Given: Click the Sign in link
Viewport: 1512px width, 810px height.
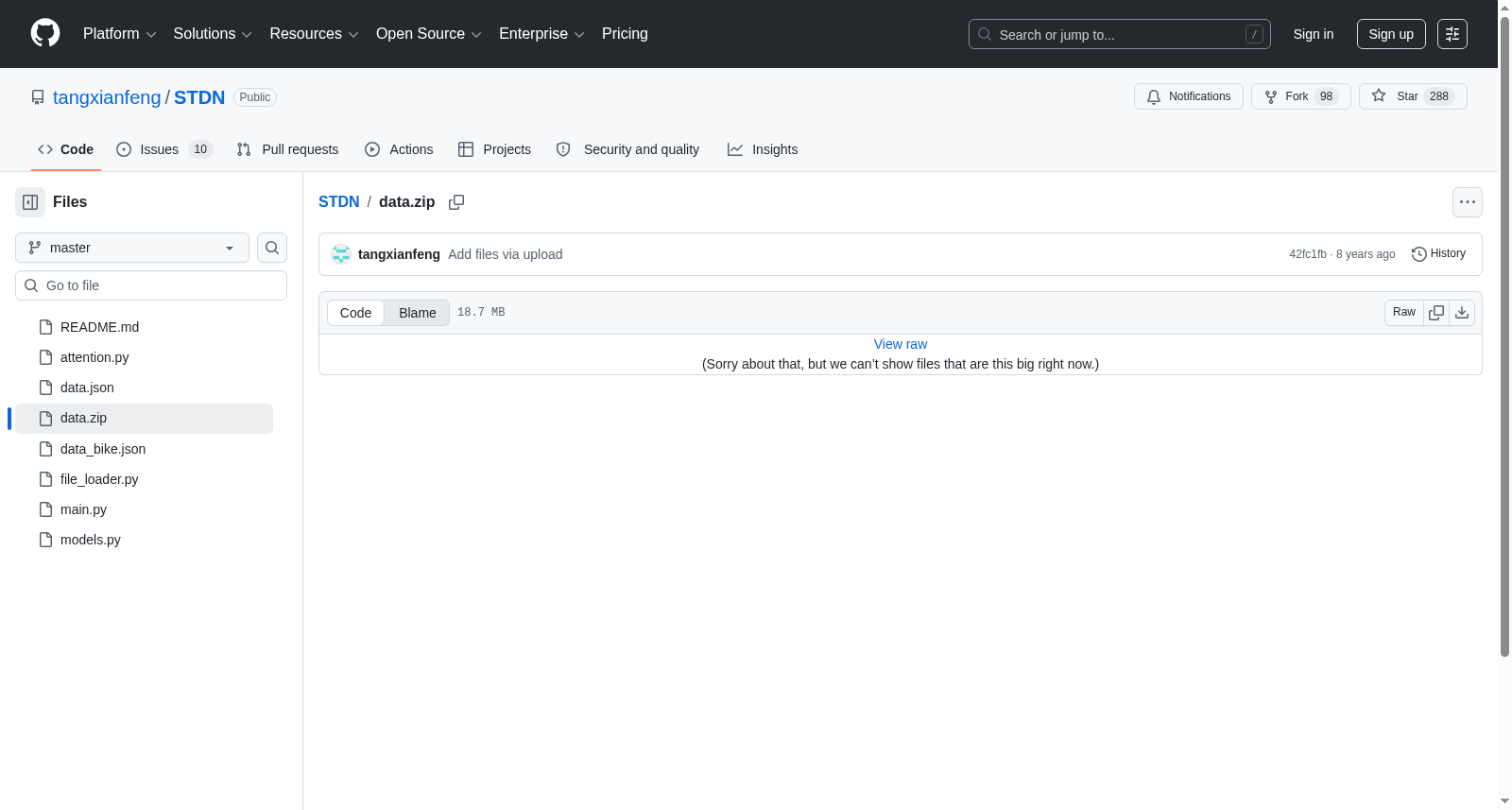Looking at the screenshot, I should pyautogui.click(x=1314, y=34).
